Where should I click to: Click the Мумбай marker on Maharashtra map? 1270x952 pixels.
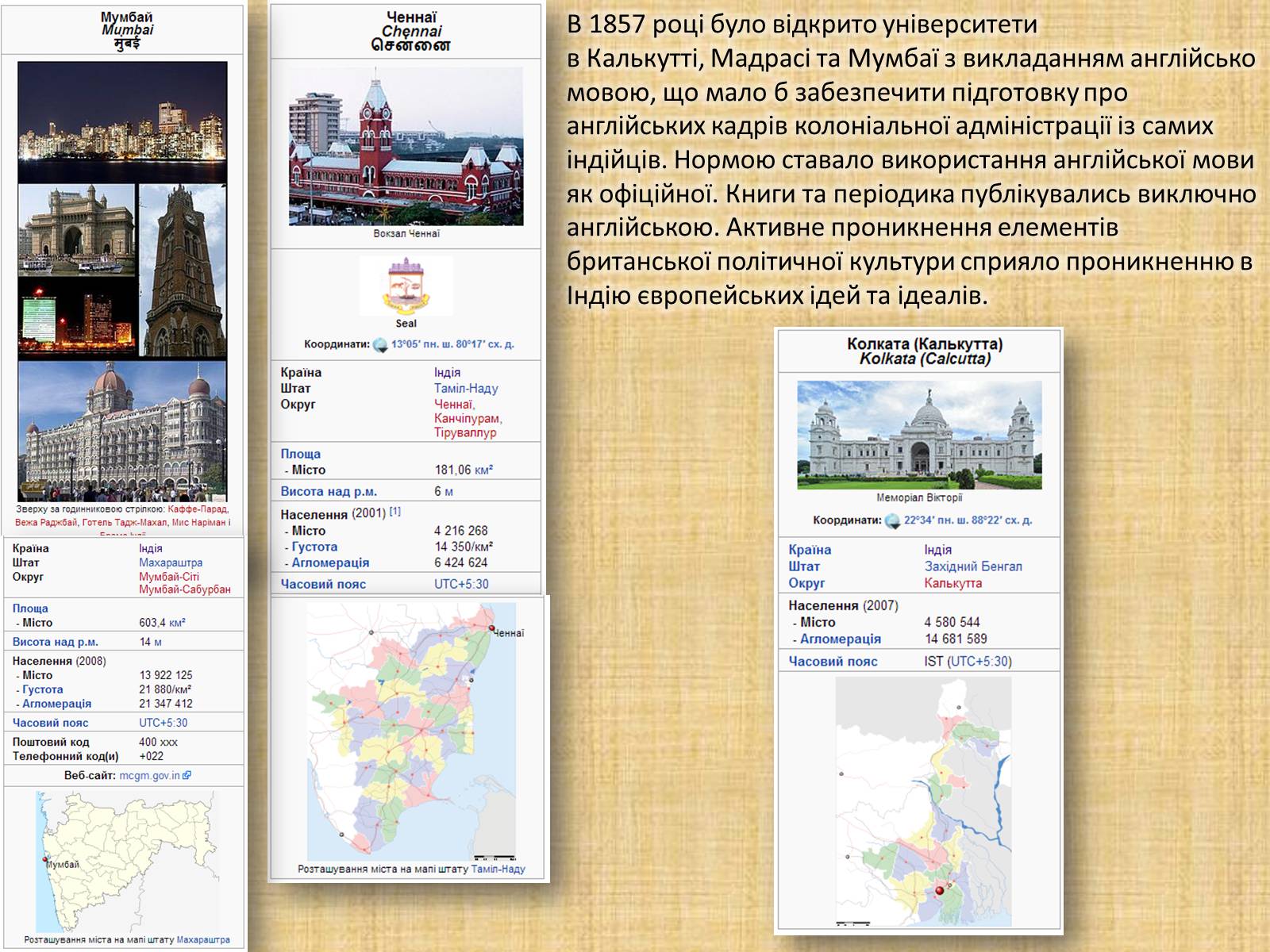pyautogui.click(x=44, y=859)
